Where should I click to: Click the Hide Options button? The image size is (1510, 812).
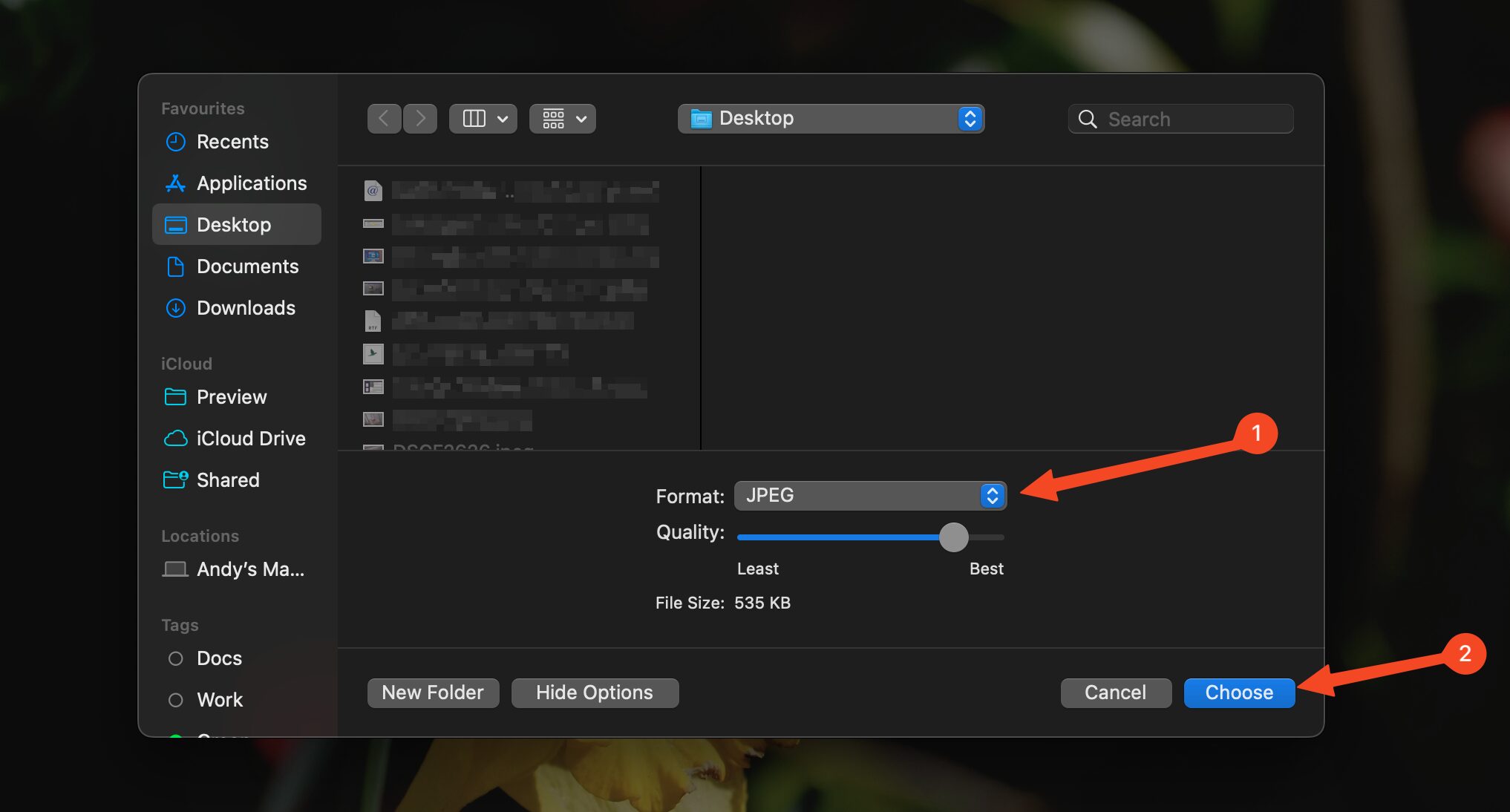tap(594, 692)
